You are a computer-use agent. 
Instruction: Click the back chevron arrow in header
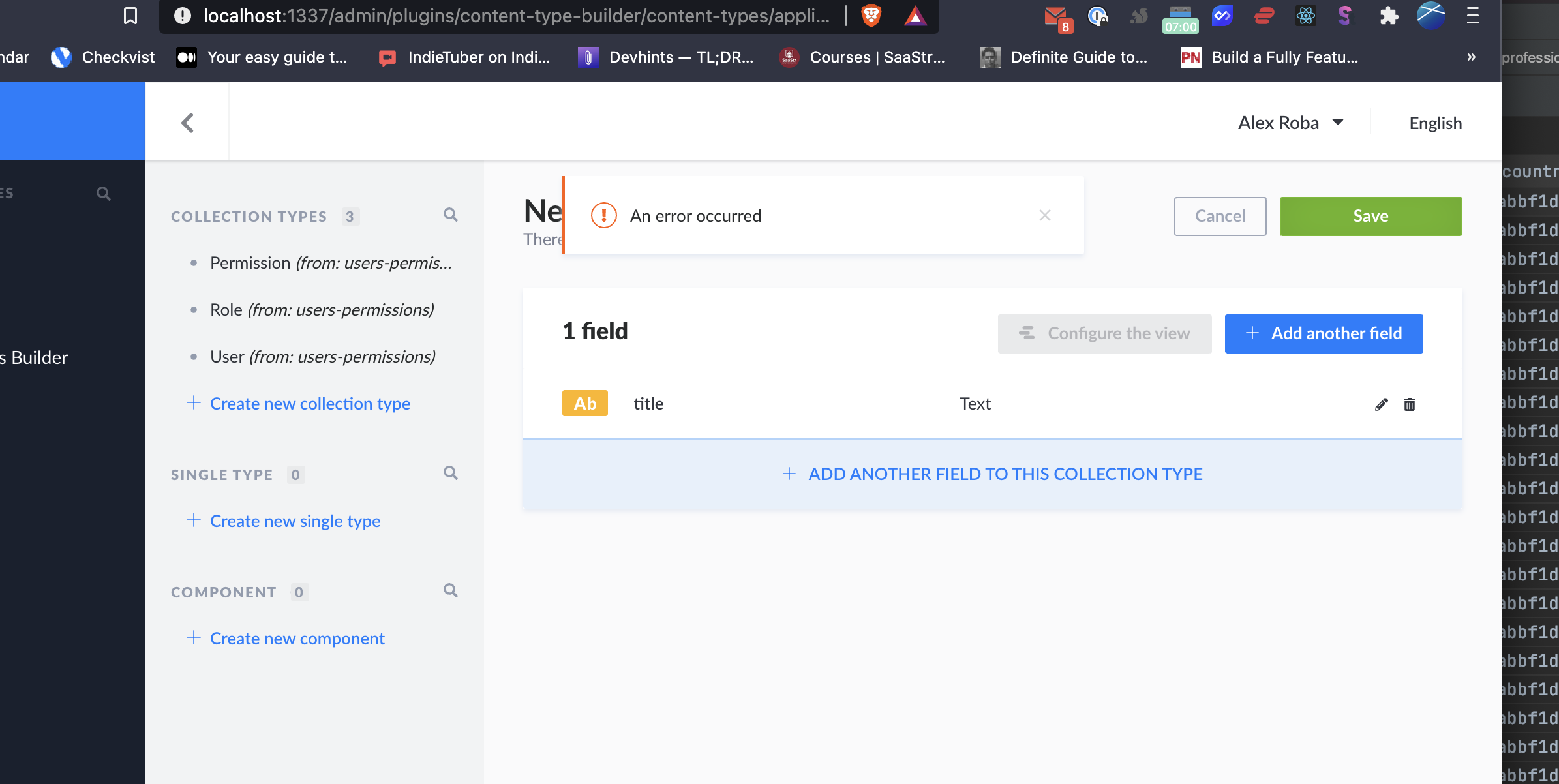pyautogui.click(x=187, y=123)
